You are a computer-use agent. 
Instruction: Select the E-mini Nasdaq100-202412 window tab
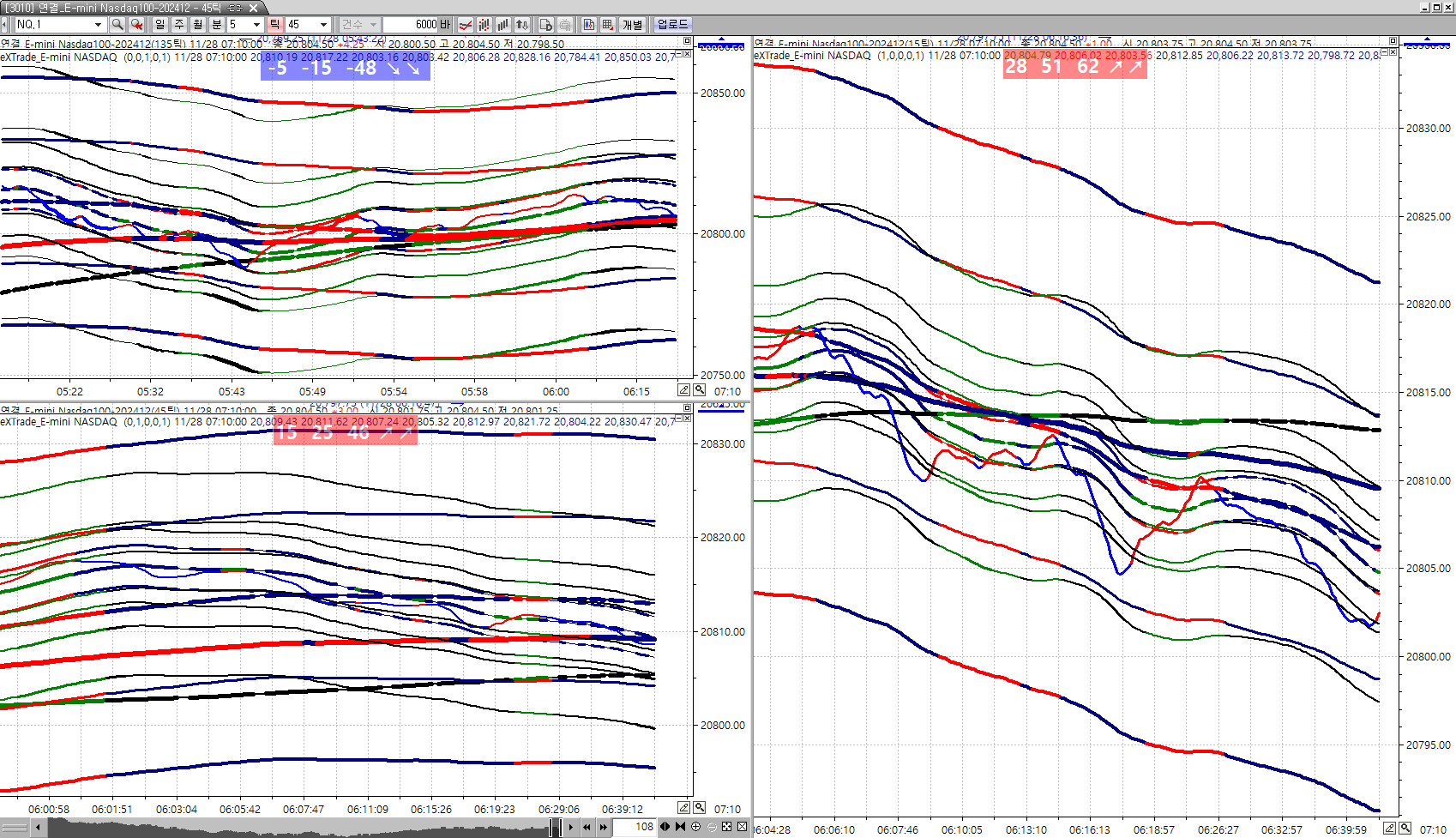[x=129, y=8]
